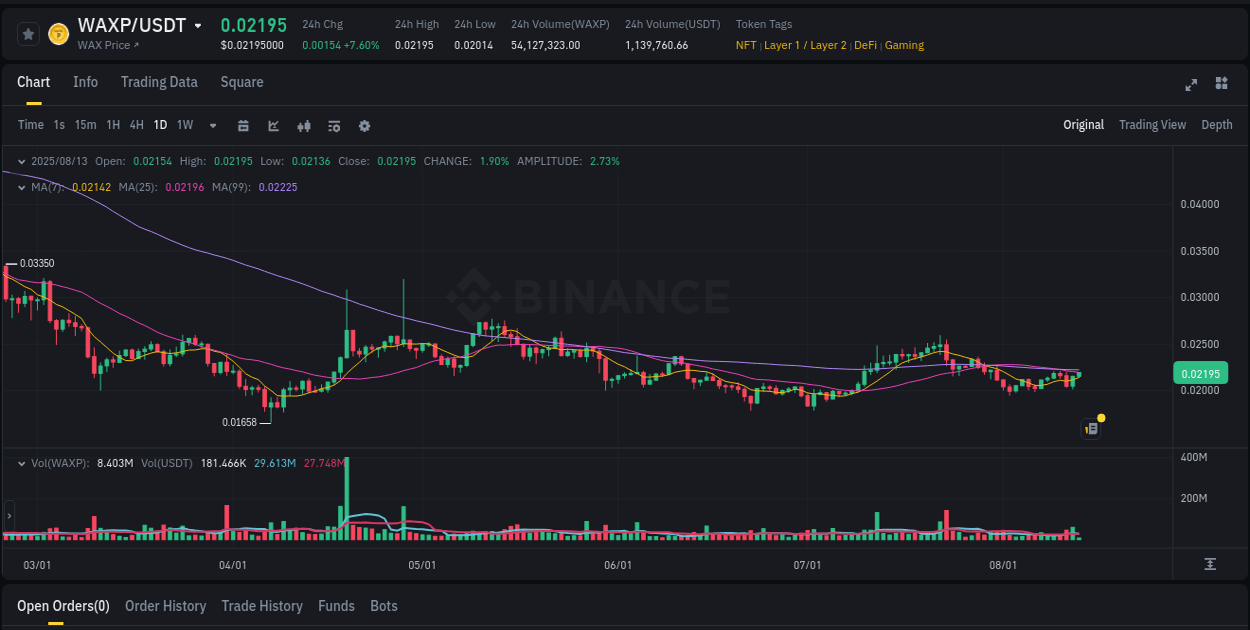Click the NFT token tag link

click(744, 45)
